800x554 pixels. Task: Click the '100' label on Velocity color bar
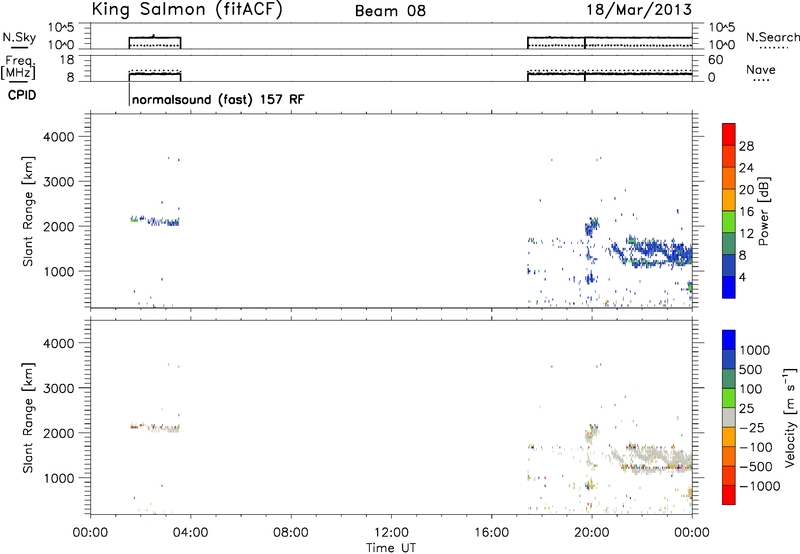(752, 389)
